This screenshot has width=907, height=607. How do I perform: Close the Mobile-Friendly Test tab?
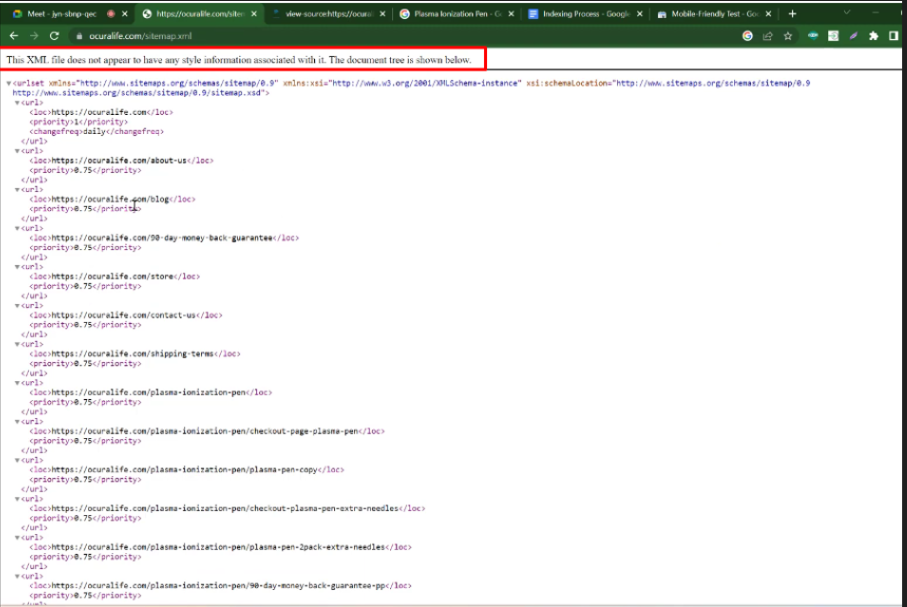[768, 13]
